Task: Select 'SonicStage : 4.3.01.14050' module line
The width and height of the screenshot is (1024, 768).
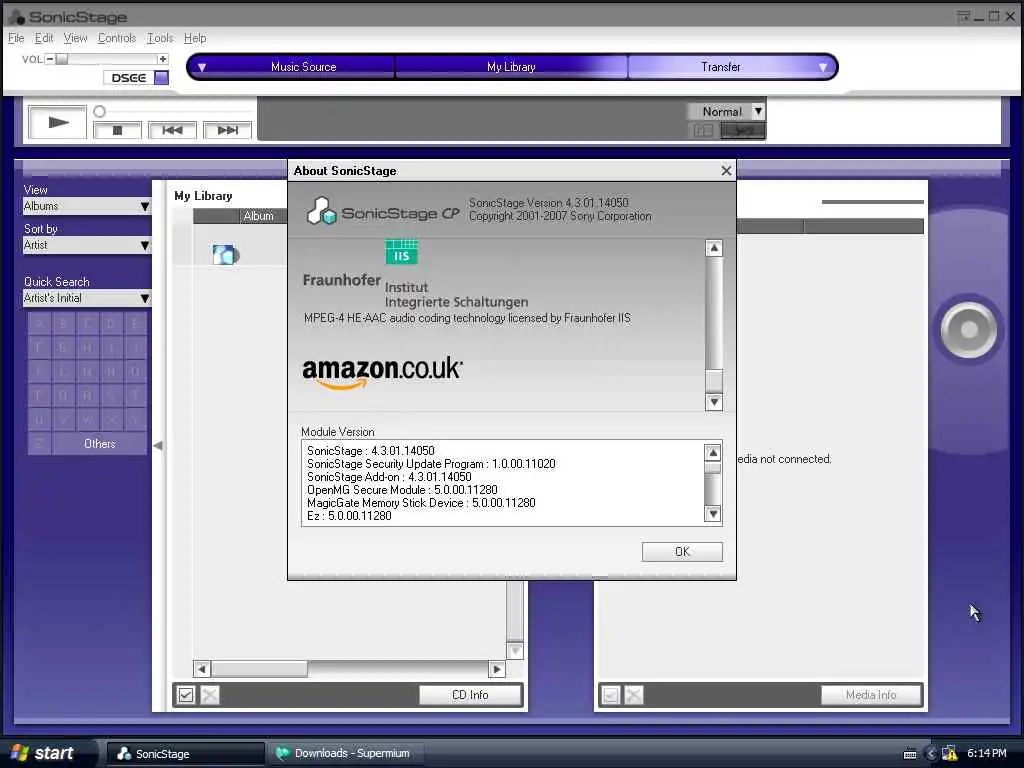Action: pyautogui.click(x=370, y=451)
